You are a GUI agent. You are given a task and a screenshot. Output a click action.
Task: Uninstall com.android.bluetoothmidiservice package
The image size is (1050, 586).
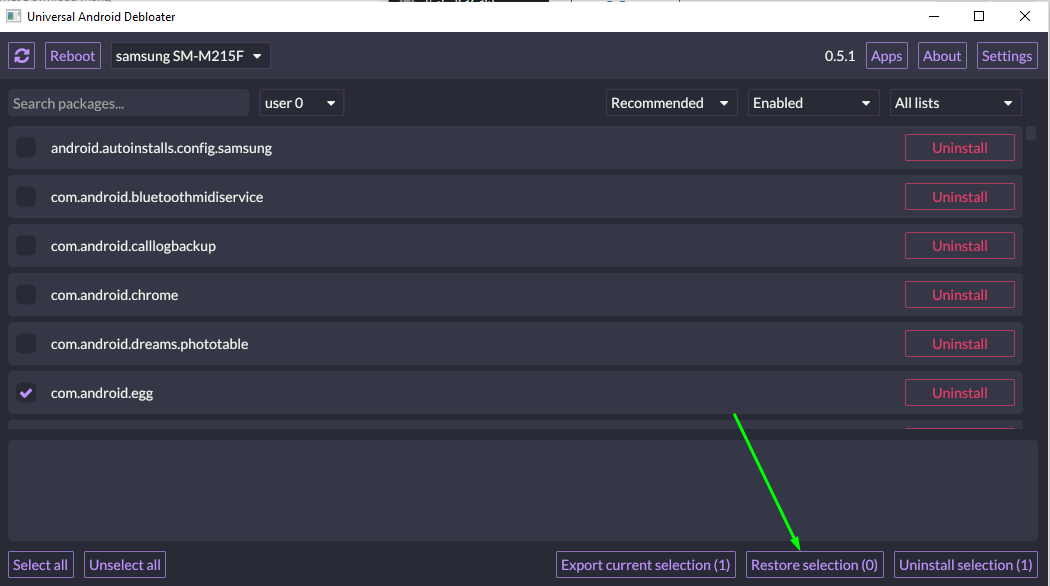(x=960, y=197)
